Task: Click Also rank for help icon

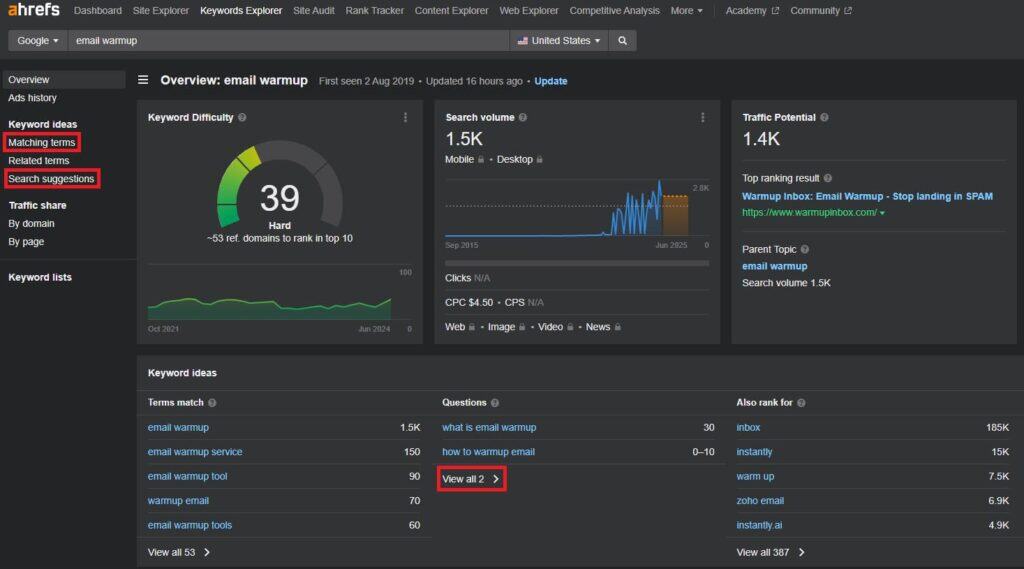Action: [801, 403]
